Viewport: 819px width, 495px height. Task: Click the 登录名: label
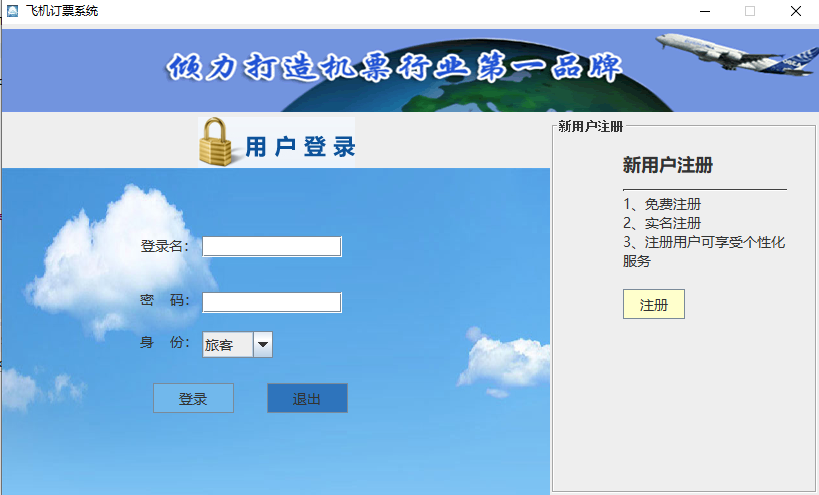tap(165, 246)
